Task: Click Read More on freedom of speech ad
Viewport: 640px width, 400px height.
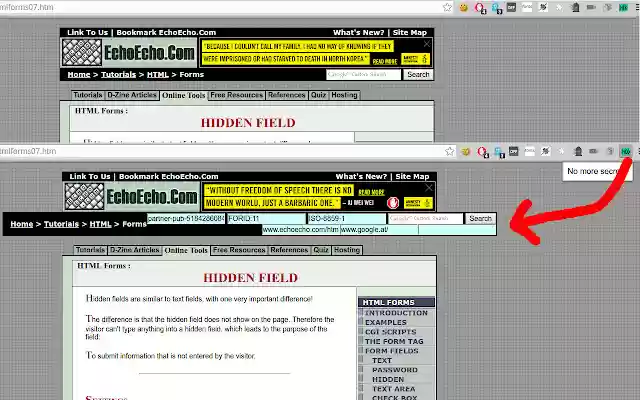Action: point(371,192)
